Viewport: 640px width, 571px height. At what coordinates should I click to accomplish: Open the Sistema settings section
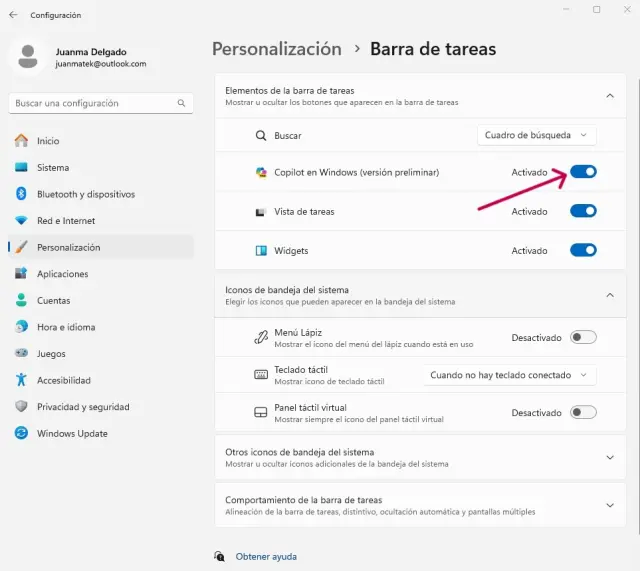click(53, 168)
